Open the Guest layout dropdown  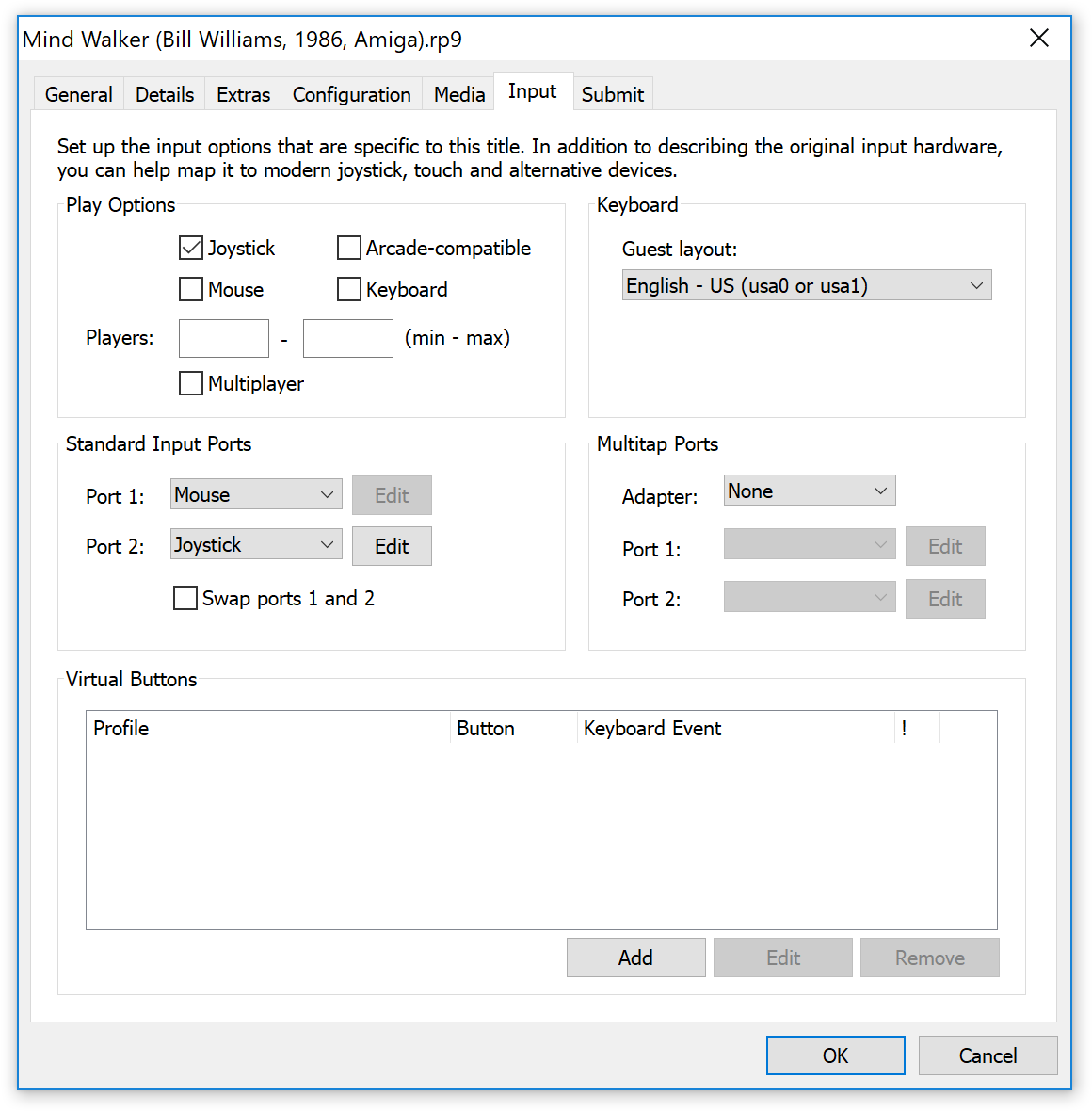click(807, 285)
